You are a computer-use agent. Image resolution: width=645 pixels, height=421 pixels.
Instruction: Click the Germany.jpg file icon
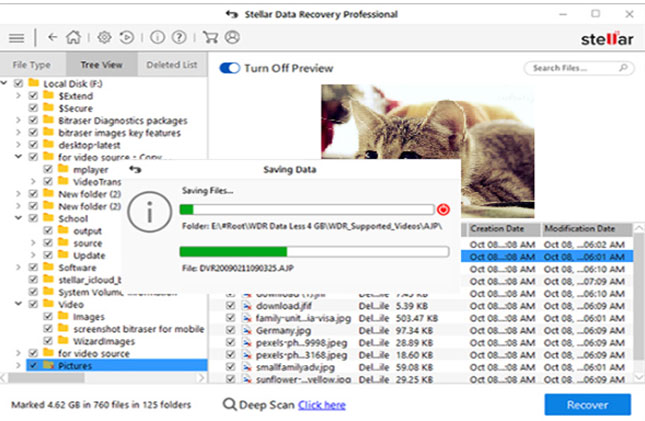coord(246,330)
